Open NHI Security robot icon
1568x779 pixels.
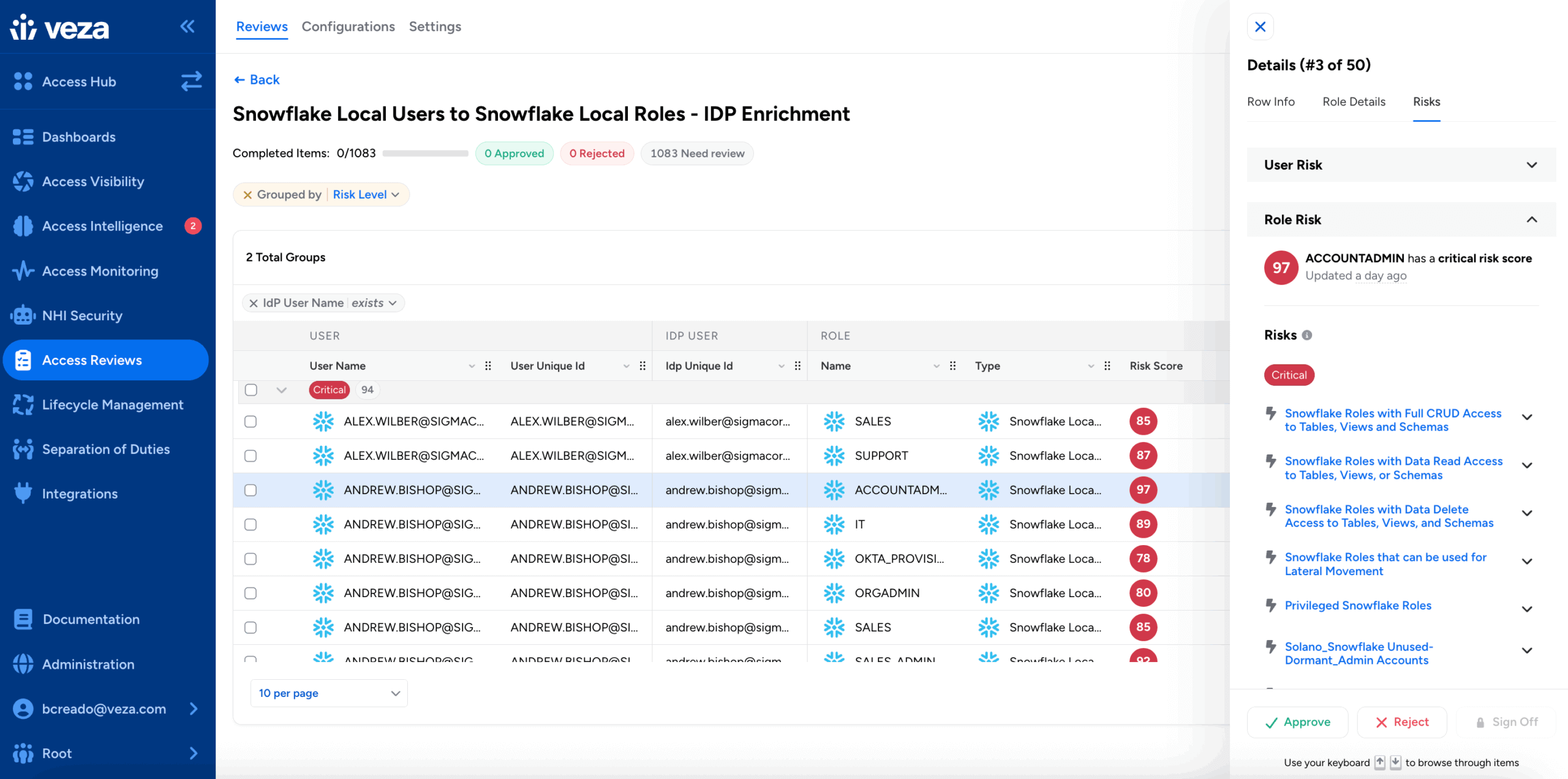click(x=23, y=315)
